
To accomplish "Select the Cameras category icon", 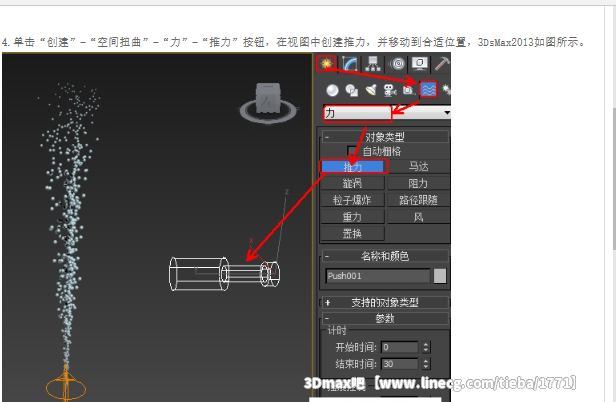I will pos(390,90).
